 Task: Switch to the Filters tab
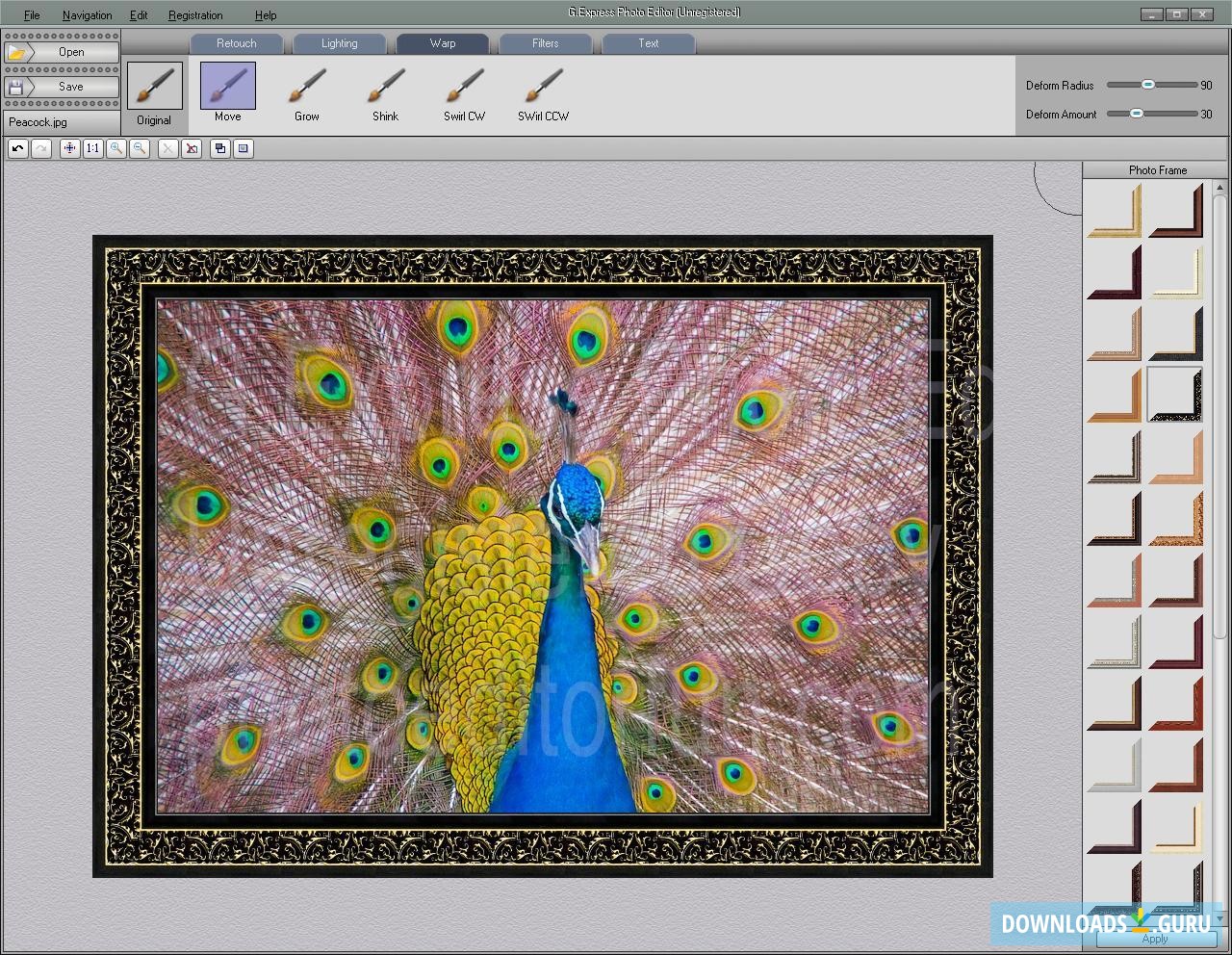pos(545,43)
